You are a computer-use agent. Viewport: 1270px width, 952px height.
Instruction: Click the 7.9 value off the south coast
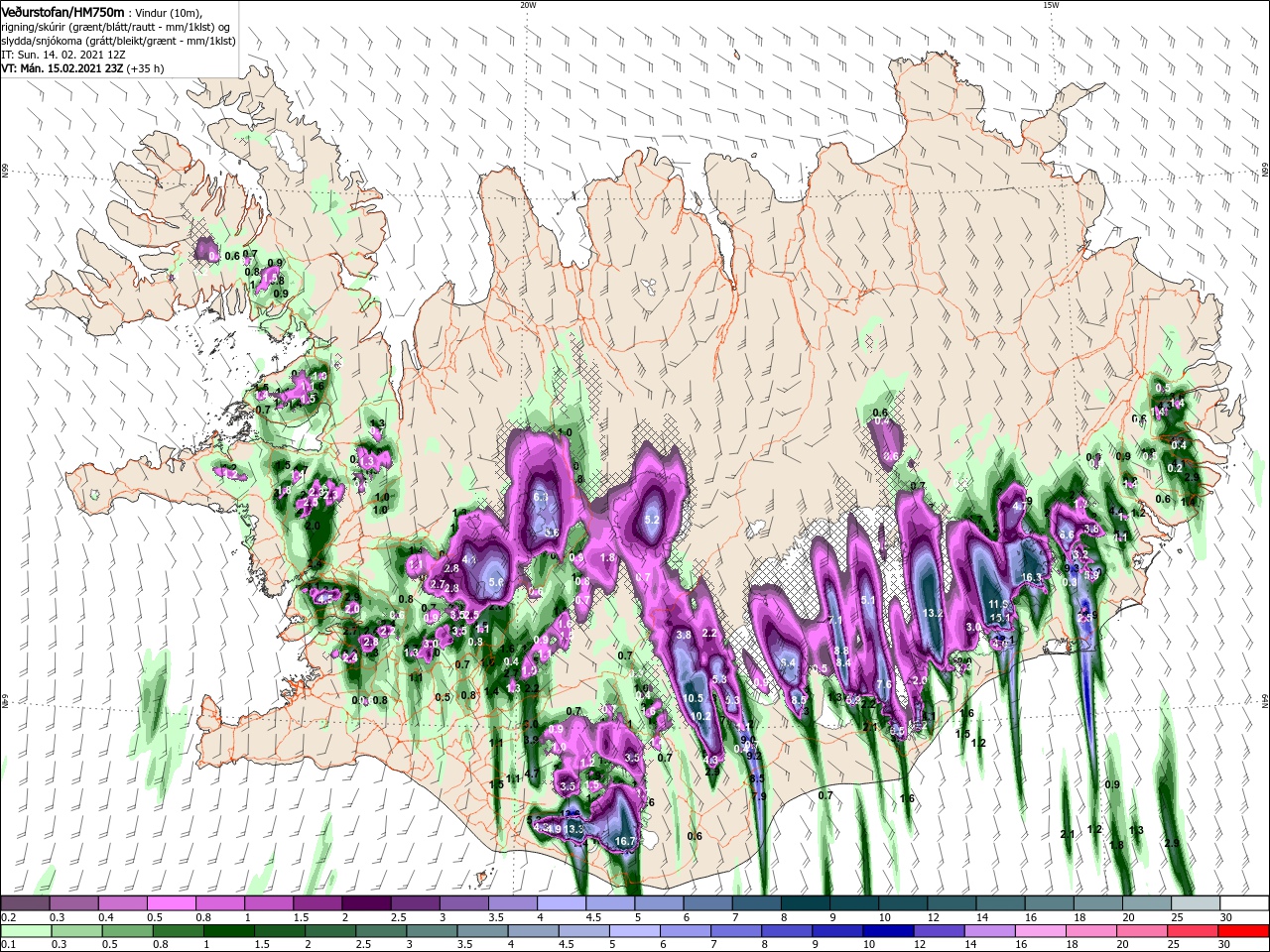[x=759, y=796]
